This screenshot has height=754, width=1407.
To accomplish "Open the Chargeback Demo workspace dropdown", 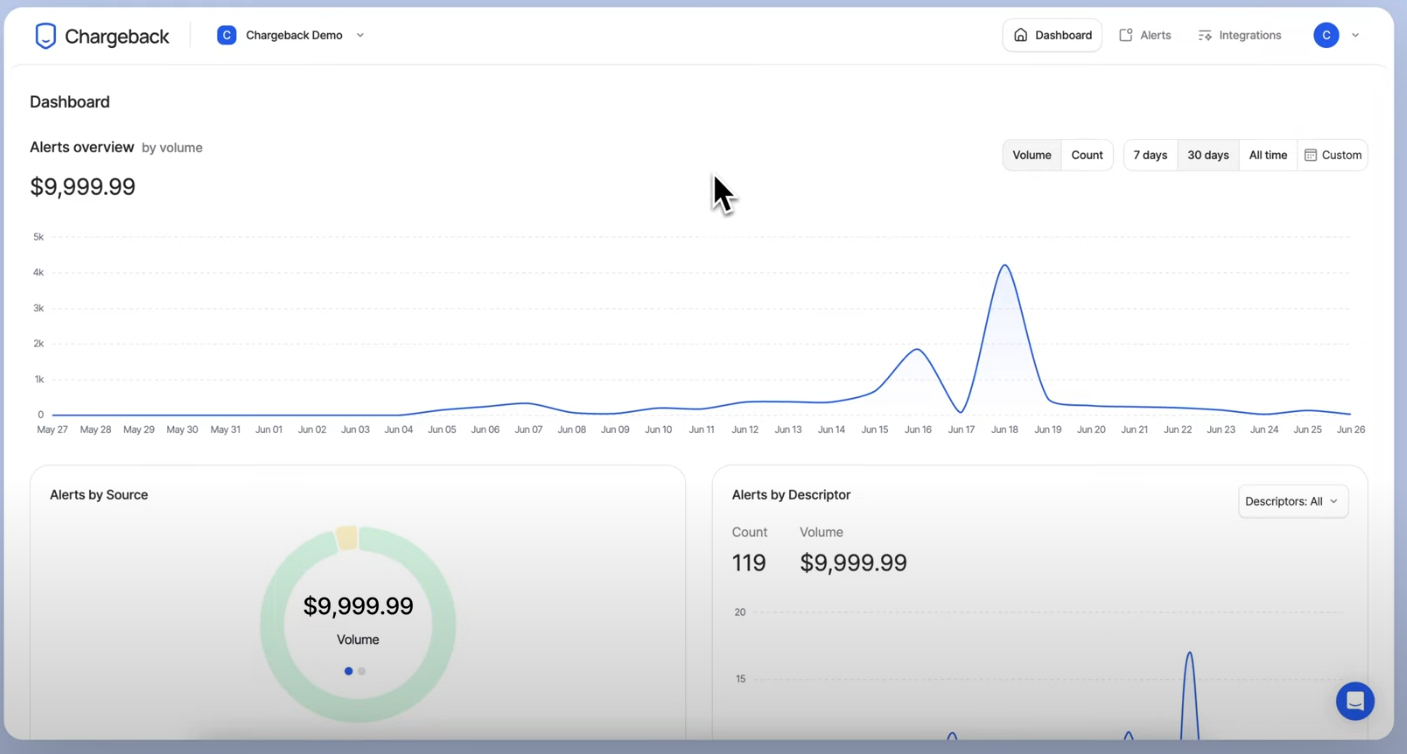I will [x=360, y=34].
